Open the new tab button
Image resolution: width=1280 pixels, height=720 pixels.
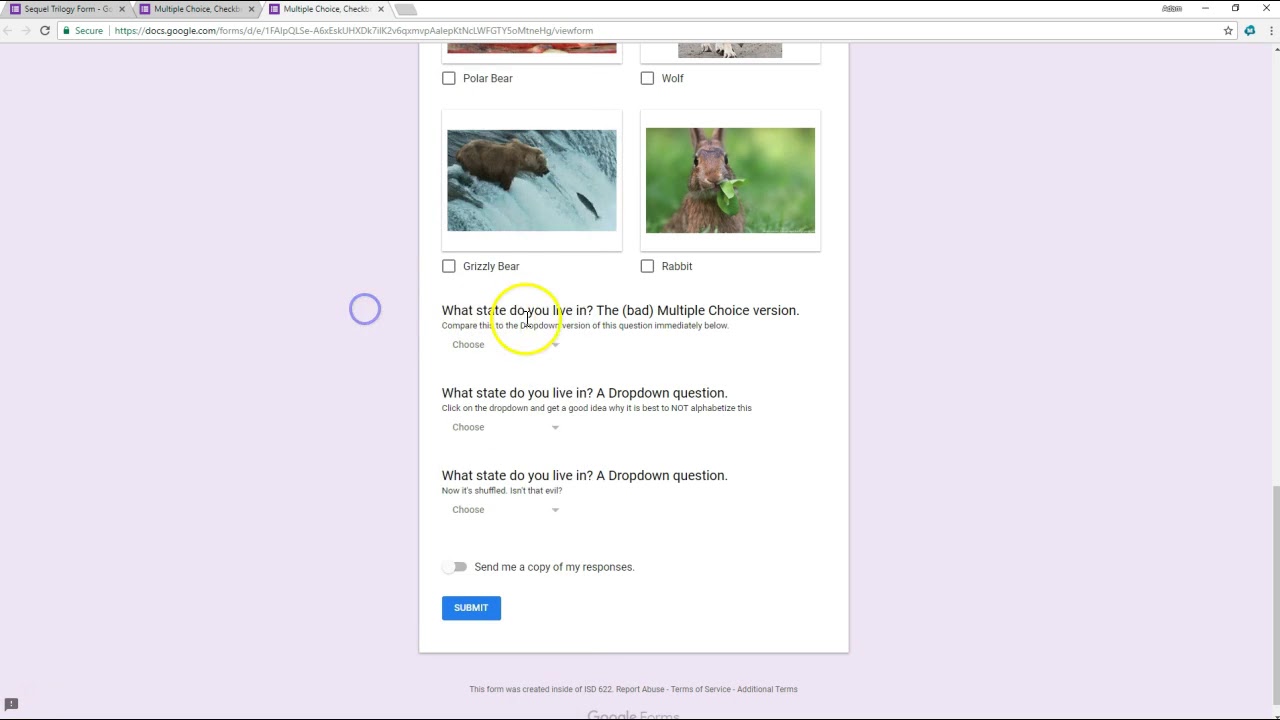(x=405, y=10)
